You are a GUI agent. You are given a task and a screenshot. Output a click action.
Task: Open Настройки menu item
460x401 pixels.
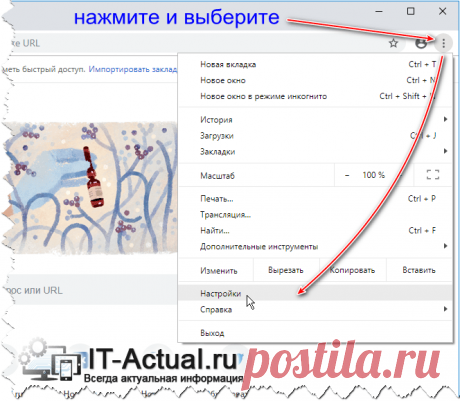coord(315,293)
